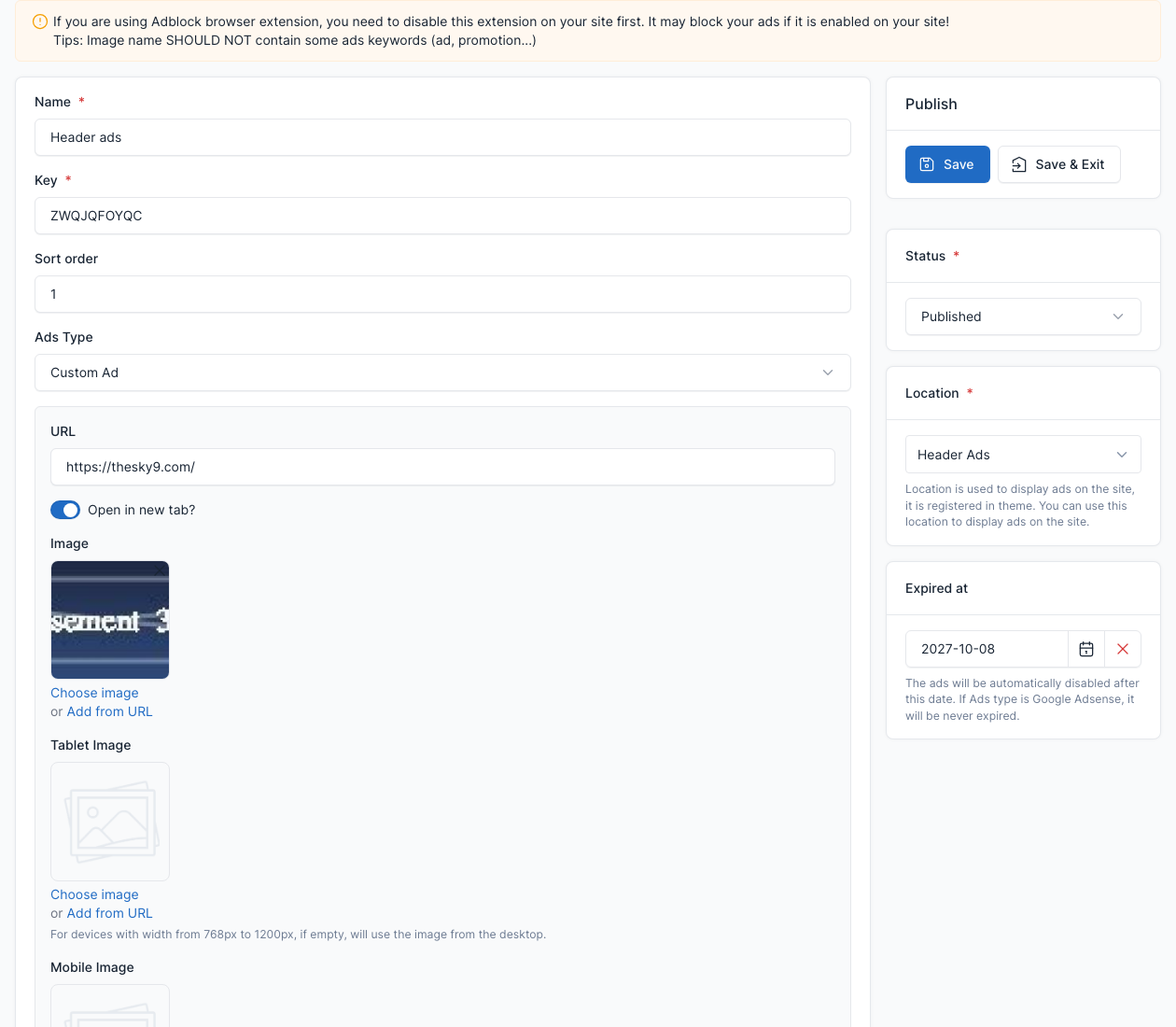
Task: Toggle the Open in new tab switch
Action: 65,510
